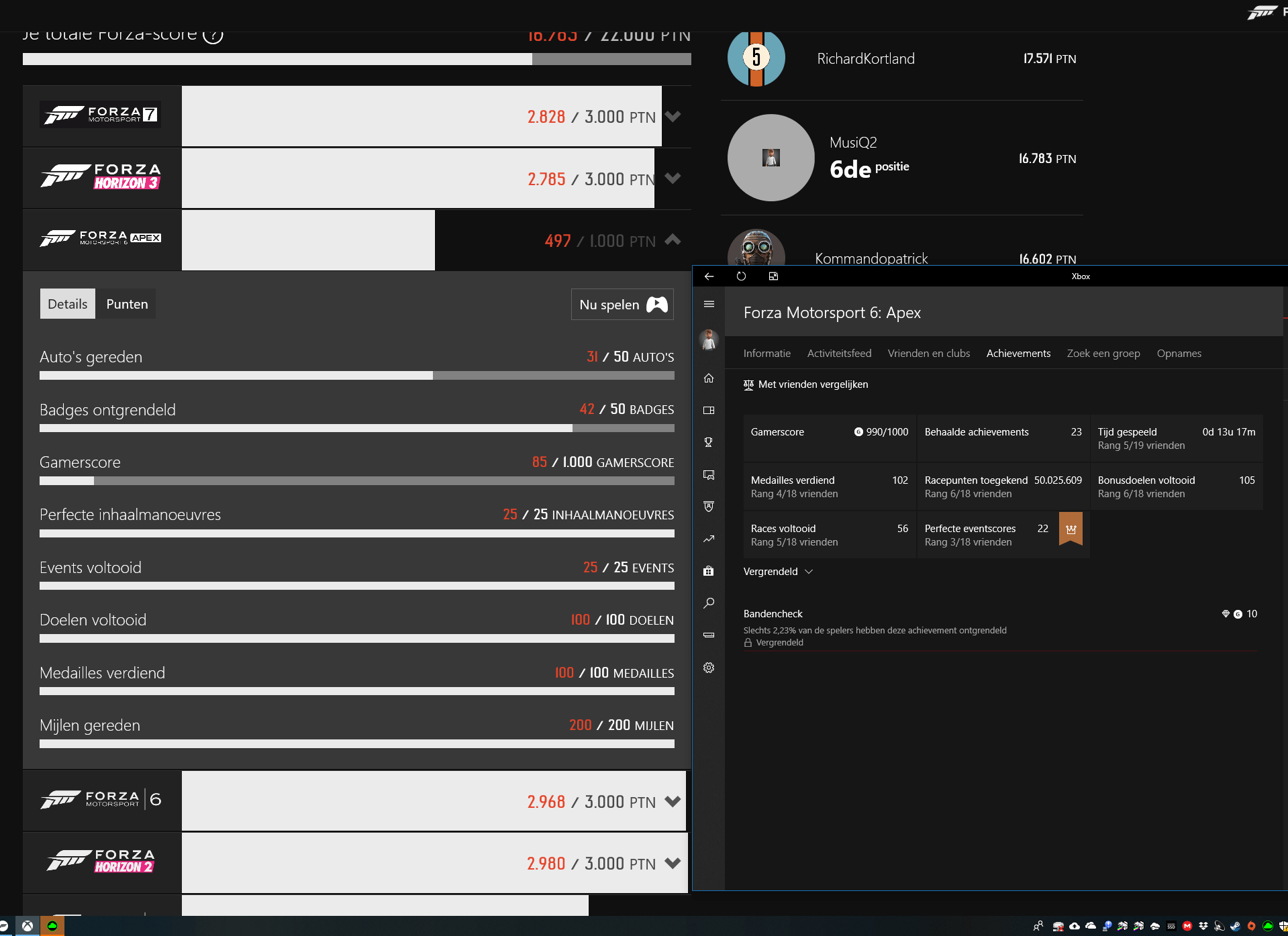Open My Games in the Xbox sidebar
The height and width of the screenshot is (936, 1288).
(709, 411)
